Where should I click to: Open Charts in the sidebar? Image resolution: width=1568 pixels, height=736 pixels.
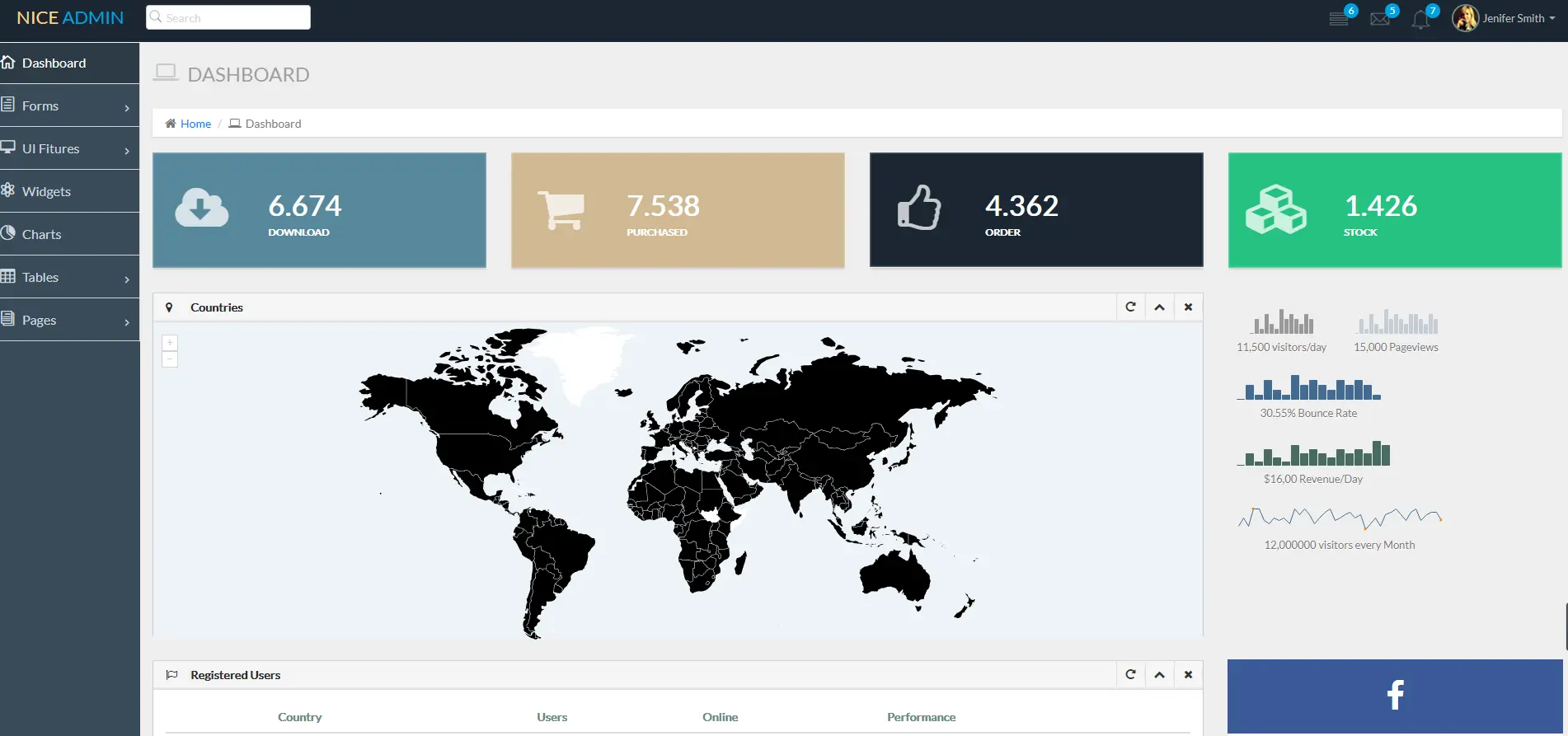(x=69, y=234)
